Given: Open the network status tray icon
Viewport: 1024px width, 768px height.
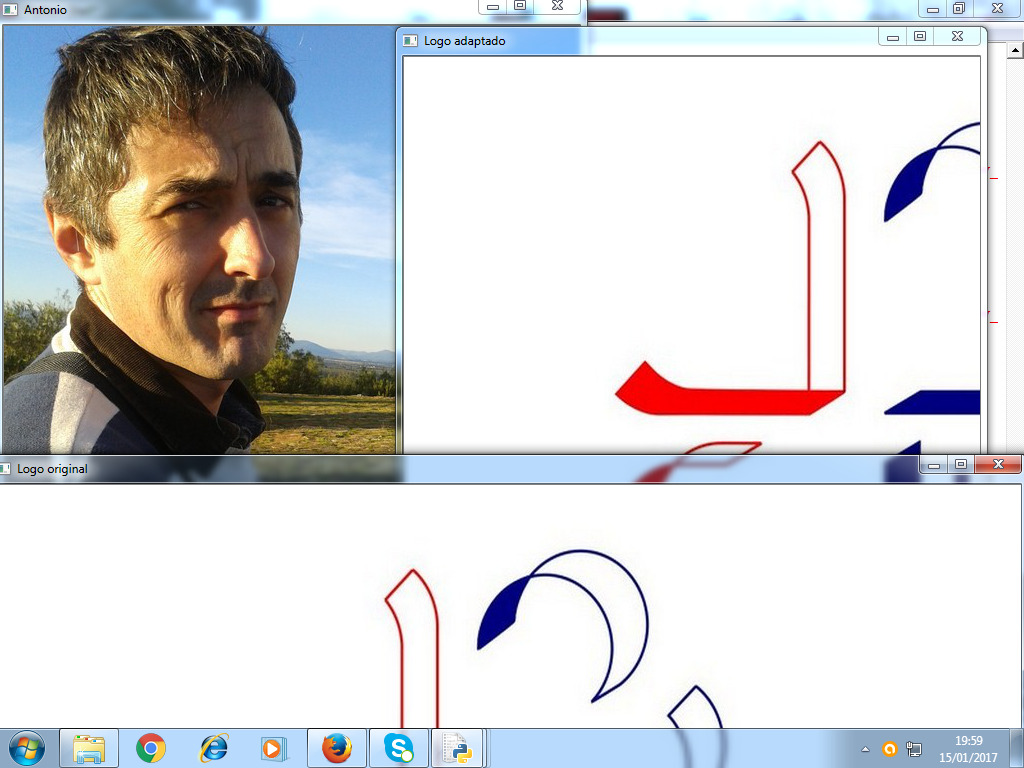Looking at the screenshot, I should coord(914,749).
